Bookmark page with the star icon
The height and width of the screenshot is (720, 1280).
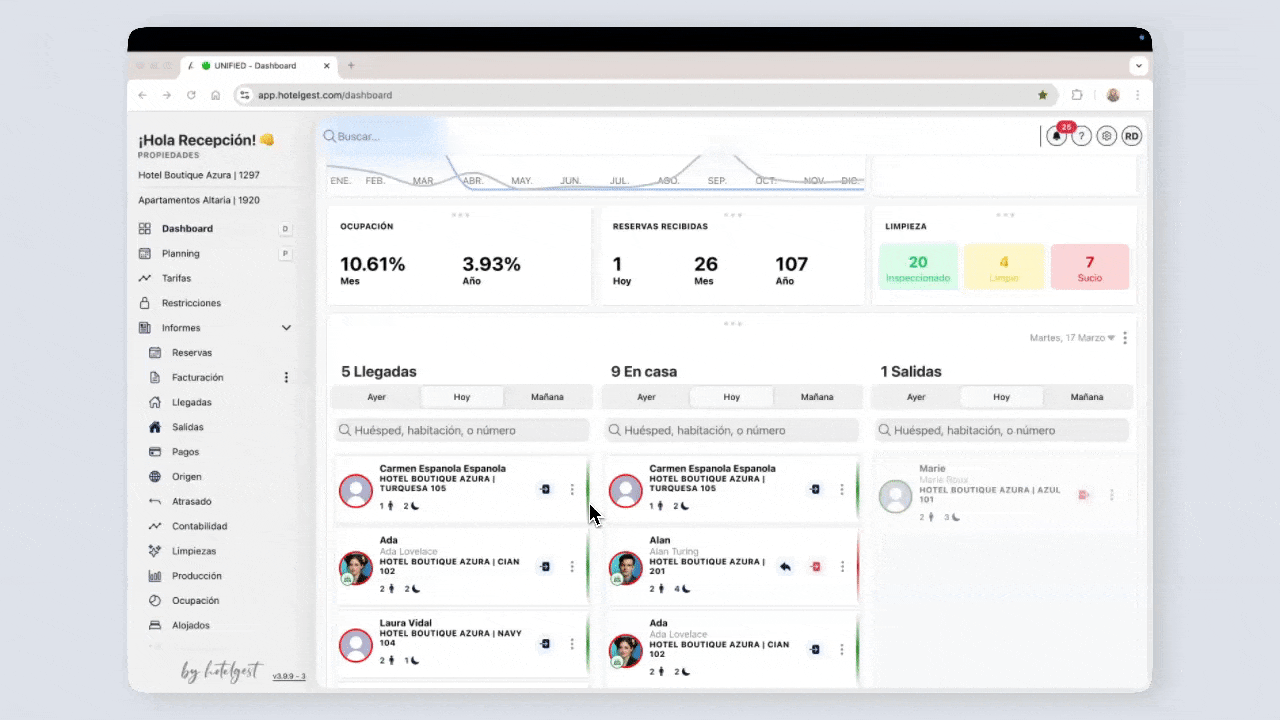pos(1043,95)
